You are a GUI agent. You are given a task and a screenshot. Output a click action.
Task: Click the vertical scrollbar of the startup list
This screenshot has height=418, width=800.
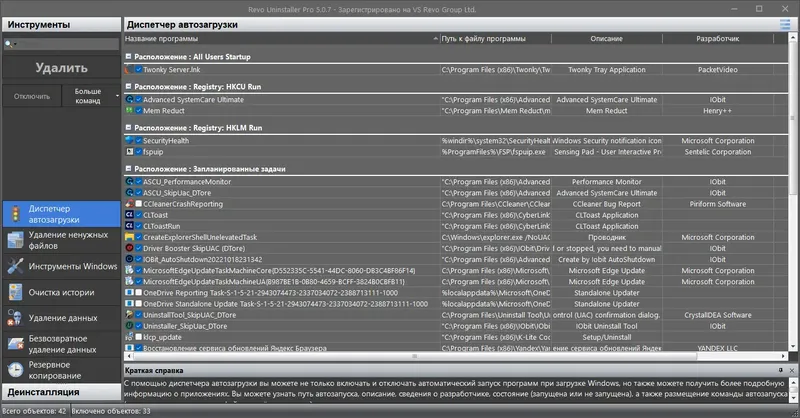pyautogui.click(x=792, y=117)
